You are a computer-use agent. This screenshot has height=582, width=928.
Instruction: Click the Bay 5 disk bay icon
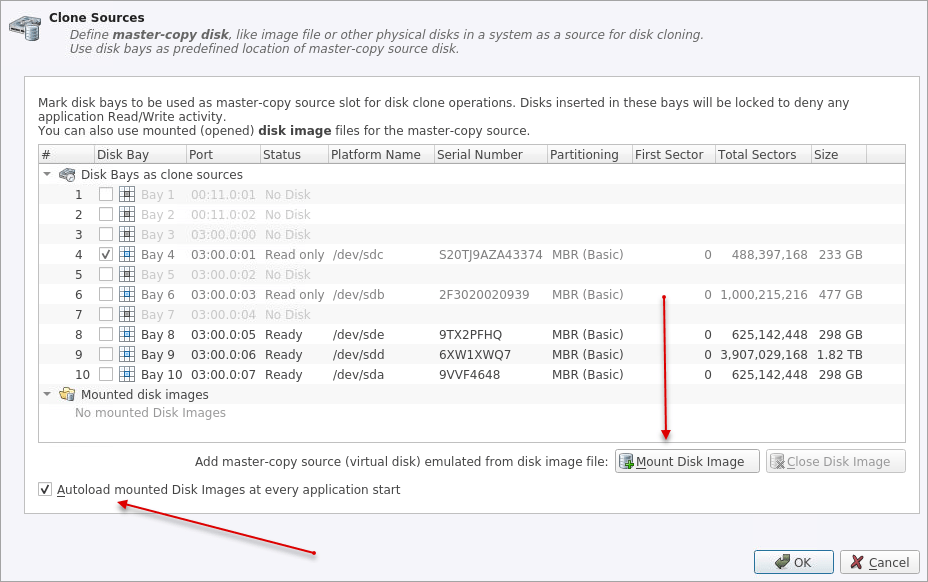tap(127, 274)
